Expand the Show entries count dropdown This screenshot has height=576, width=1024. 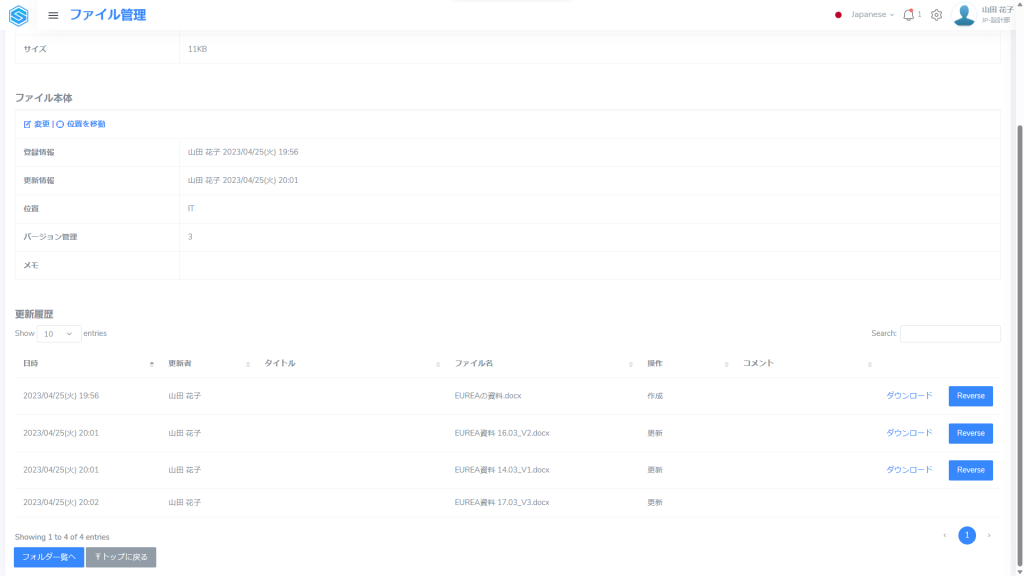click(59, 334)
